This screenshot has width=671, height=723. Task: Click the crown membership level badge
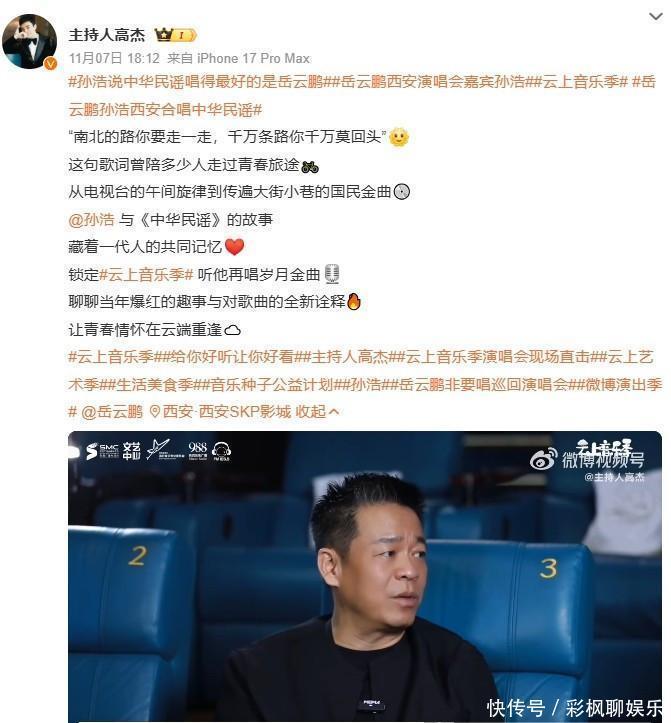point(176,35)
